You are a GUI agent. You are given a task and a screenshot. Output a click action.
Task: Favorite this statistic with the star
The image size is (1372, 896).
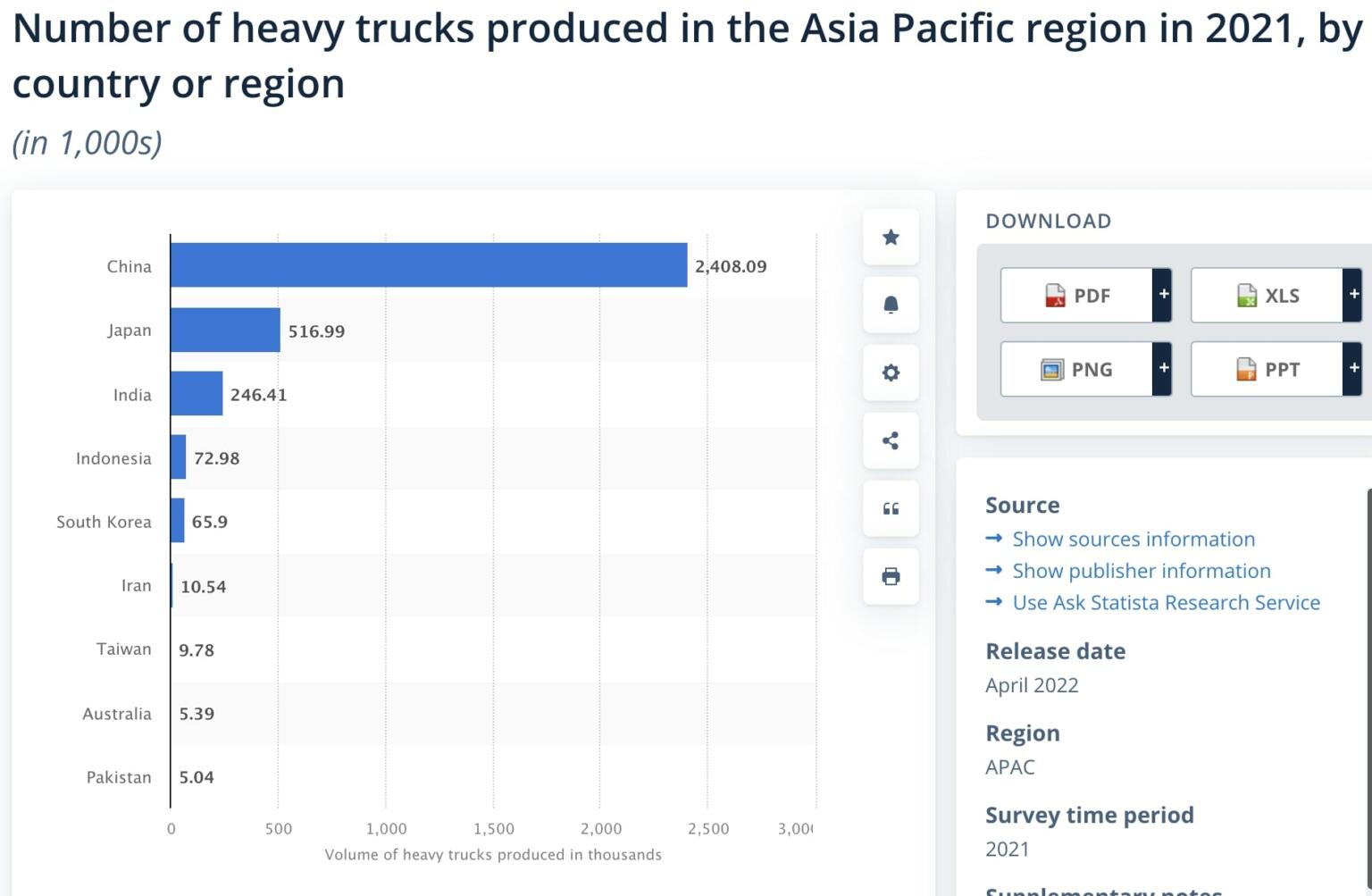pyautogui.click(x=890, y=237)
